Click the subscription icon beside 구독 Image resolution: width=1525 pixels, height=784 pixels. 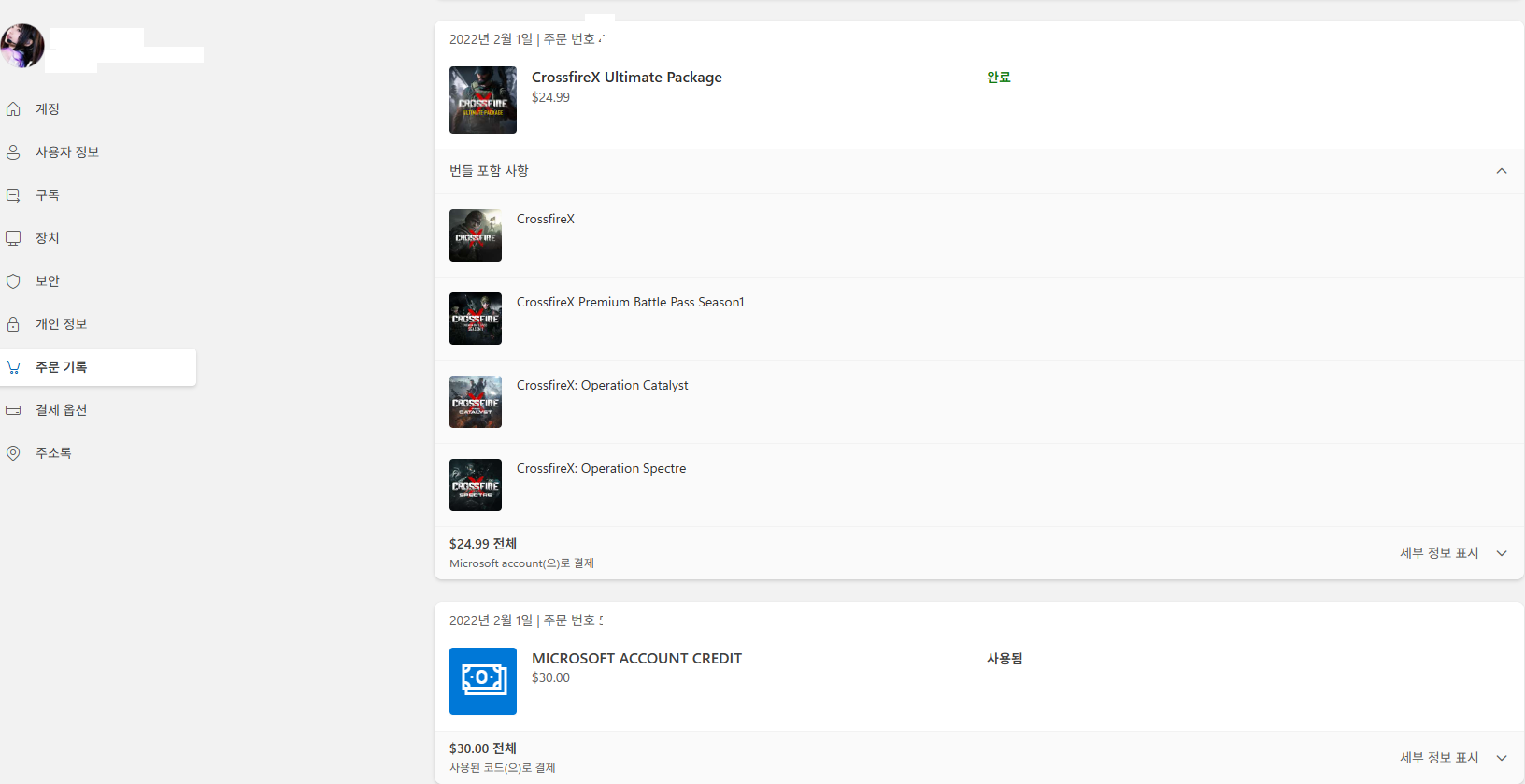13,195
